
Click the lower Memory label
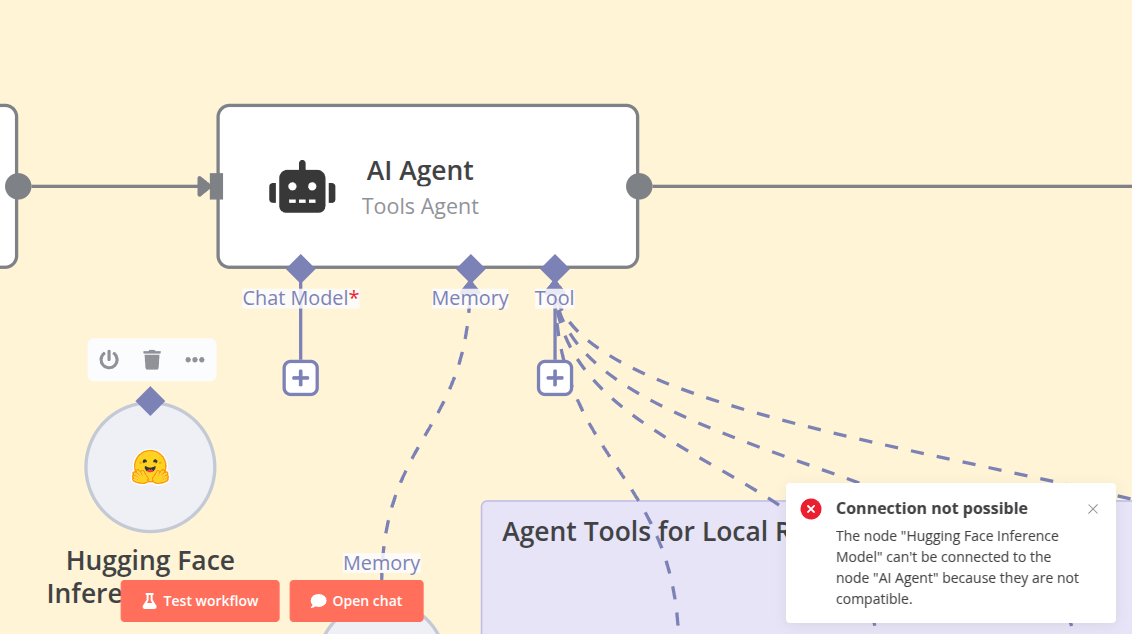381,563
